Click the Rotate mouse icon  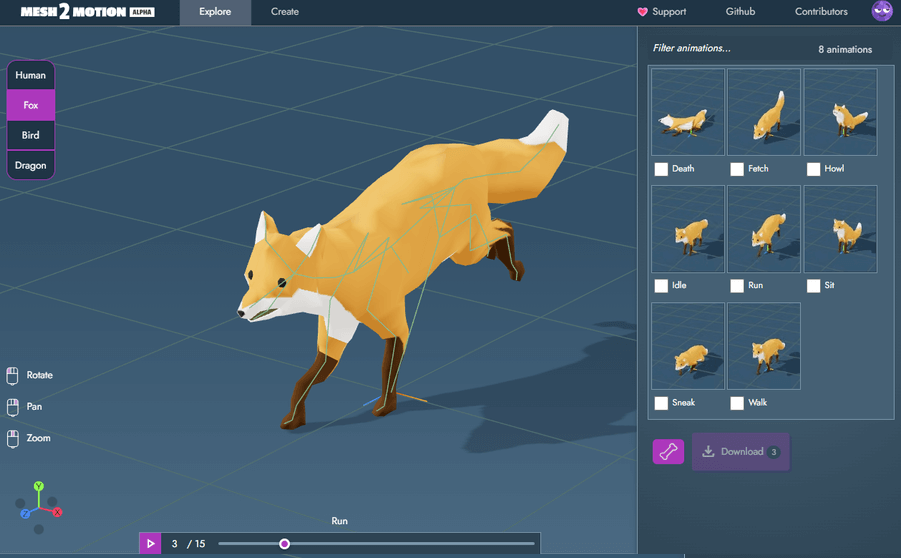(x=13, y=376)
